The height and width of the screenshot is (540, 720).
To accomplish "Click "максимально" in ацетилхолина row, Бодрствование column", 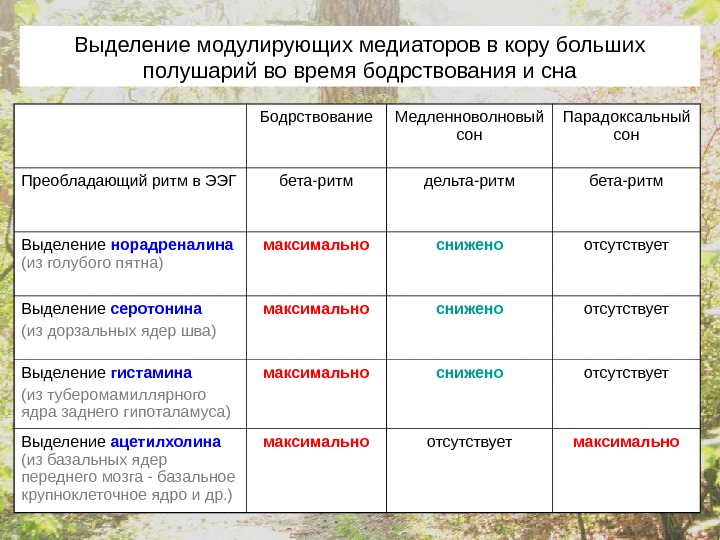I will click(316, 442).
